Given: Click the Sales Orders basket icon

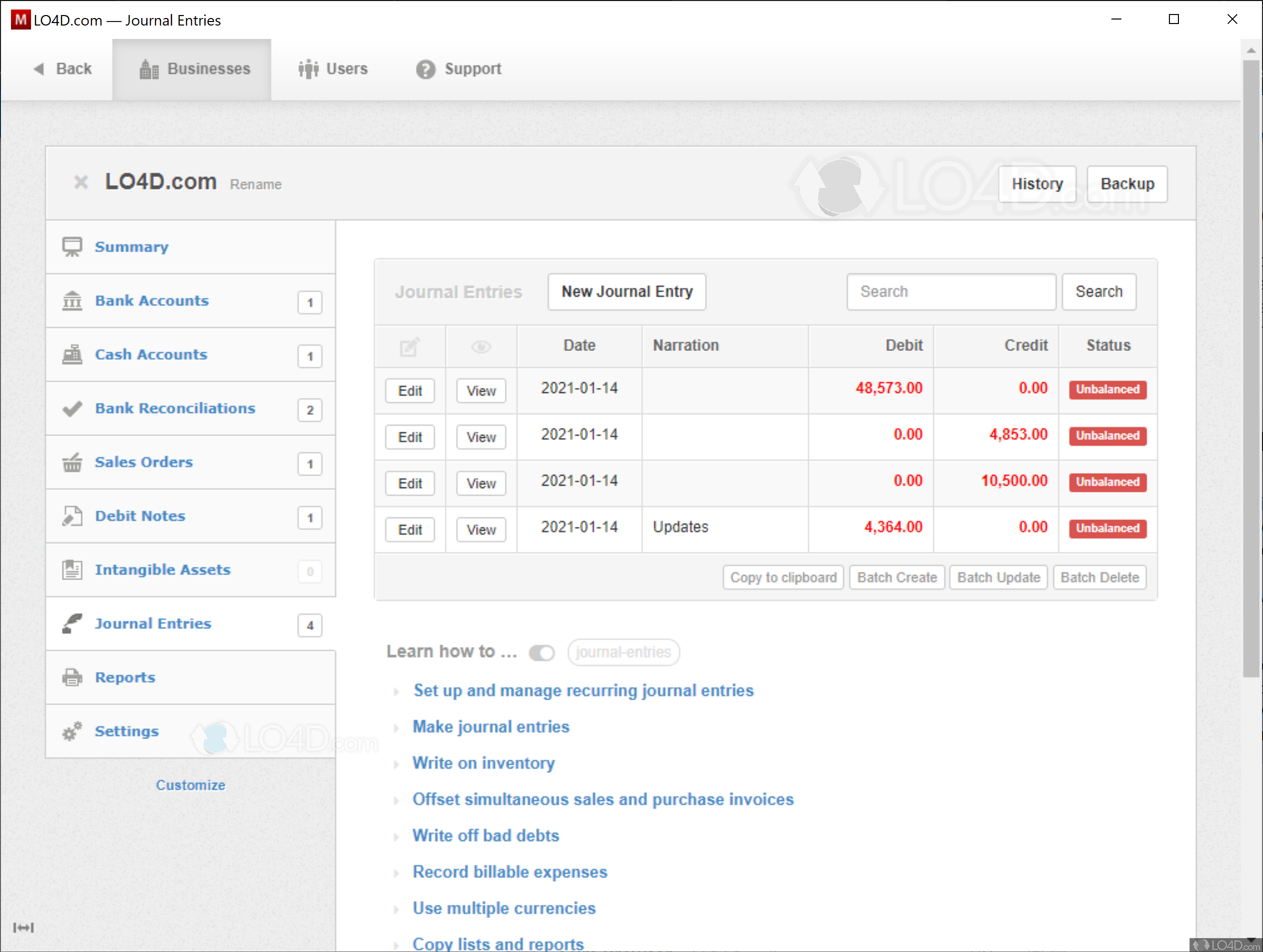Looking at the screenshot, I should click(72, 462).
